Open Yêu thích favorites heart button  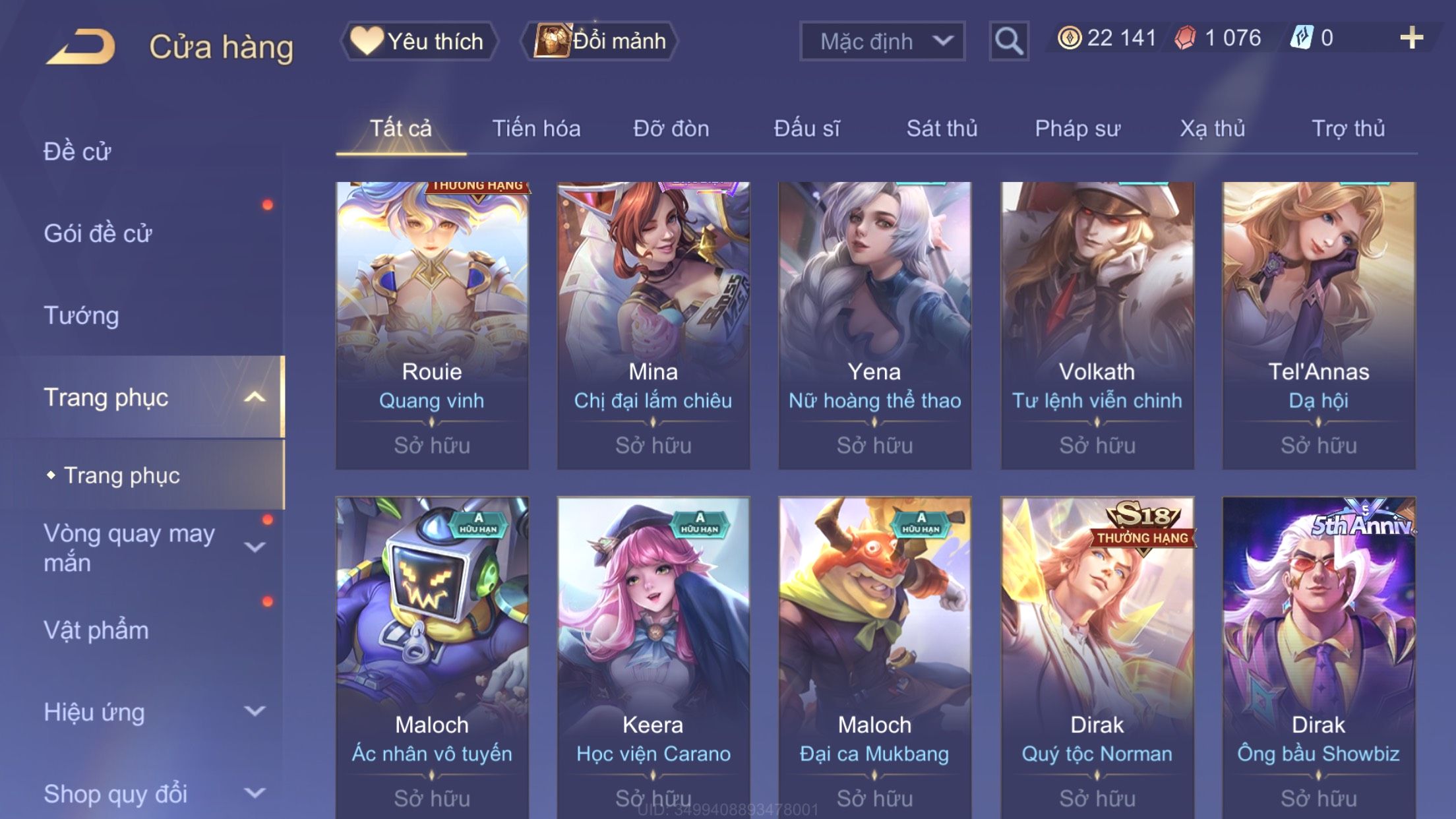(419, 41)
